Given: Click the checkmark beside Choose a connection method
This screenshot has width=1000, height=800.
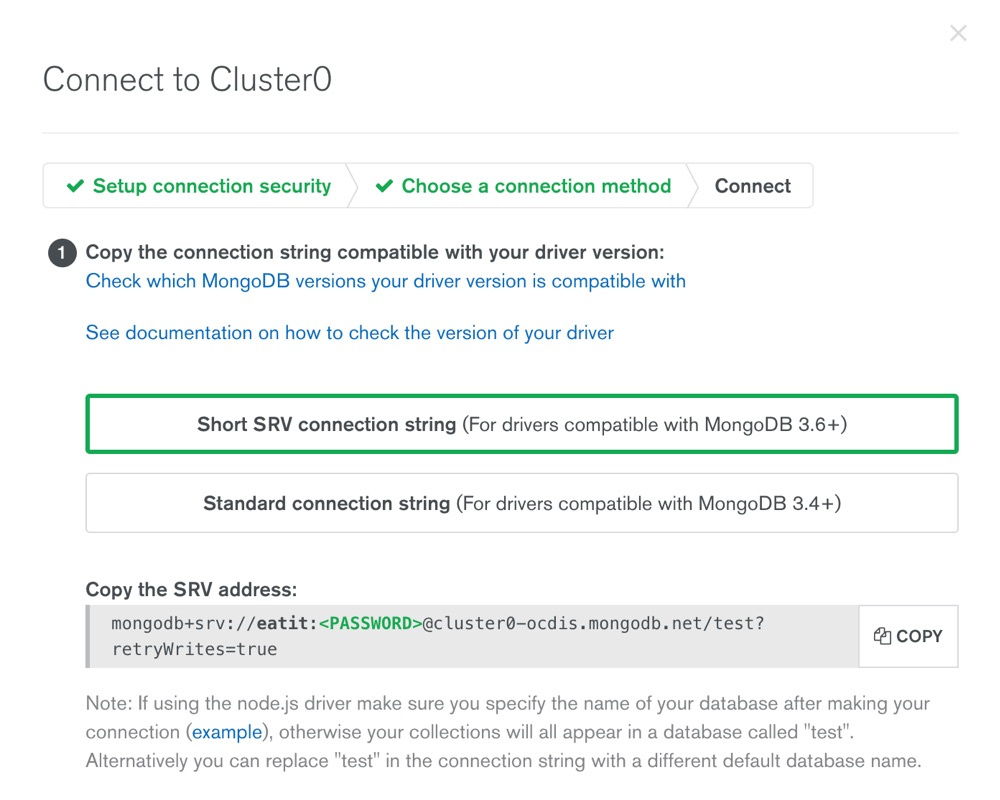Looking at the screenshot, I should (384, 186).
